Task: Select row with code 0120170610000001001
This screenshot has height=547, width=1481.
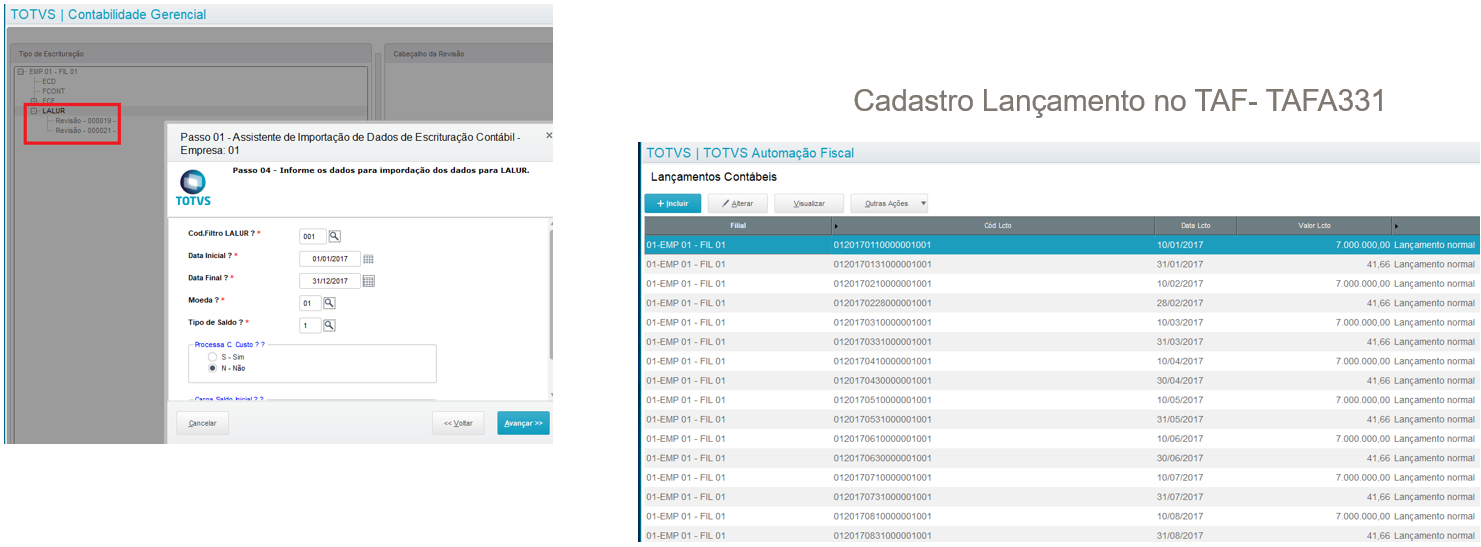Action: click(1060, 439)
